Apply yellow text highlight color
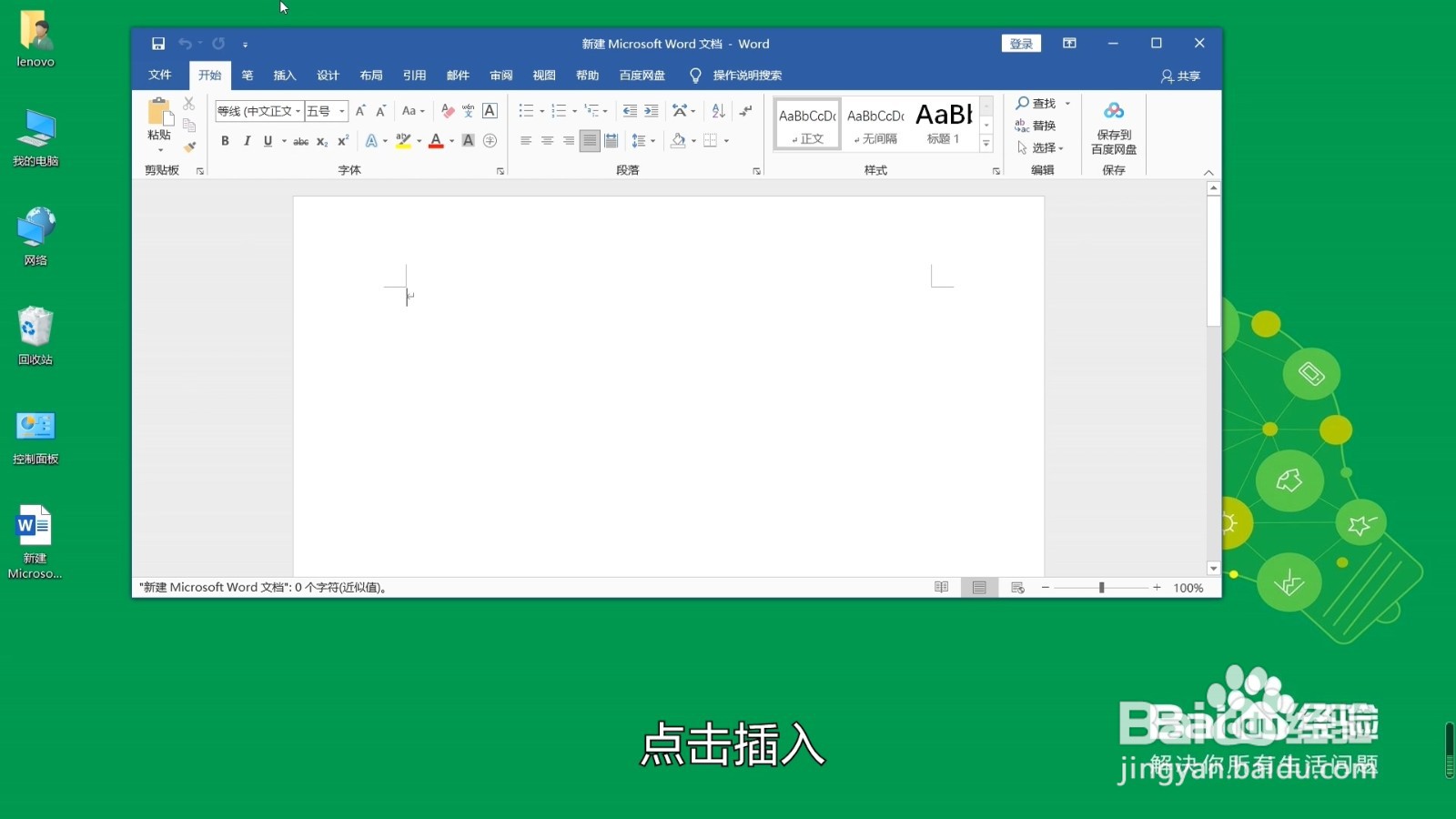Image resolution: width=1456 pixels, height=819 pixels. (403, 141)
